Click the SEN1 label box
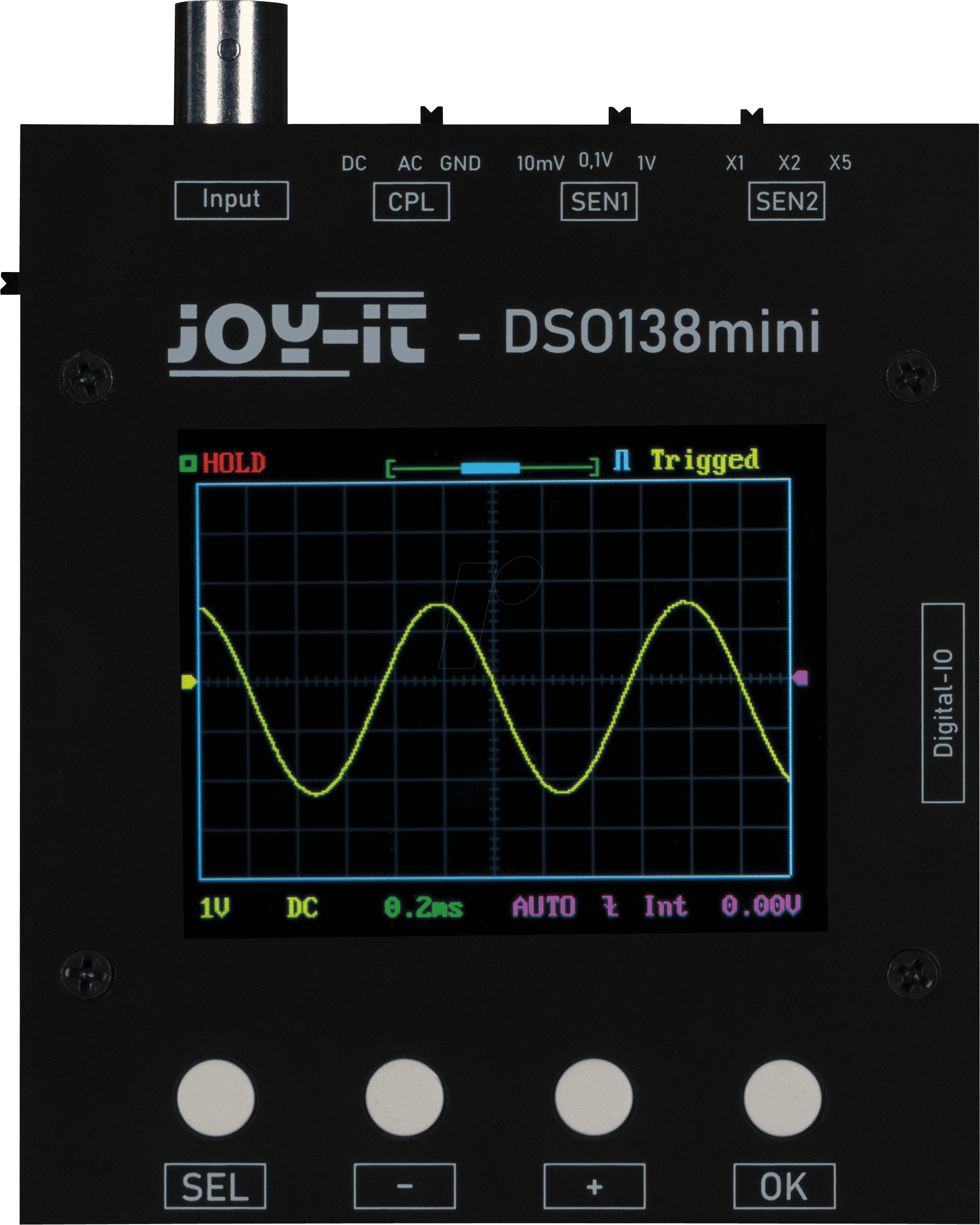This screenshot has width=980, height=1225. pyautogui.click(x=600, y=201)
